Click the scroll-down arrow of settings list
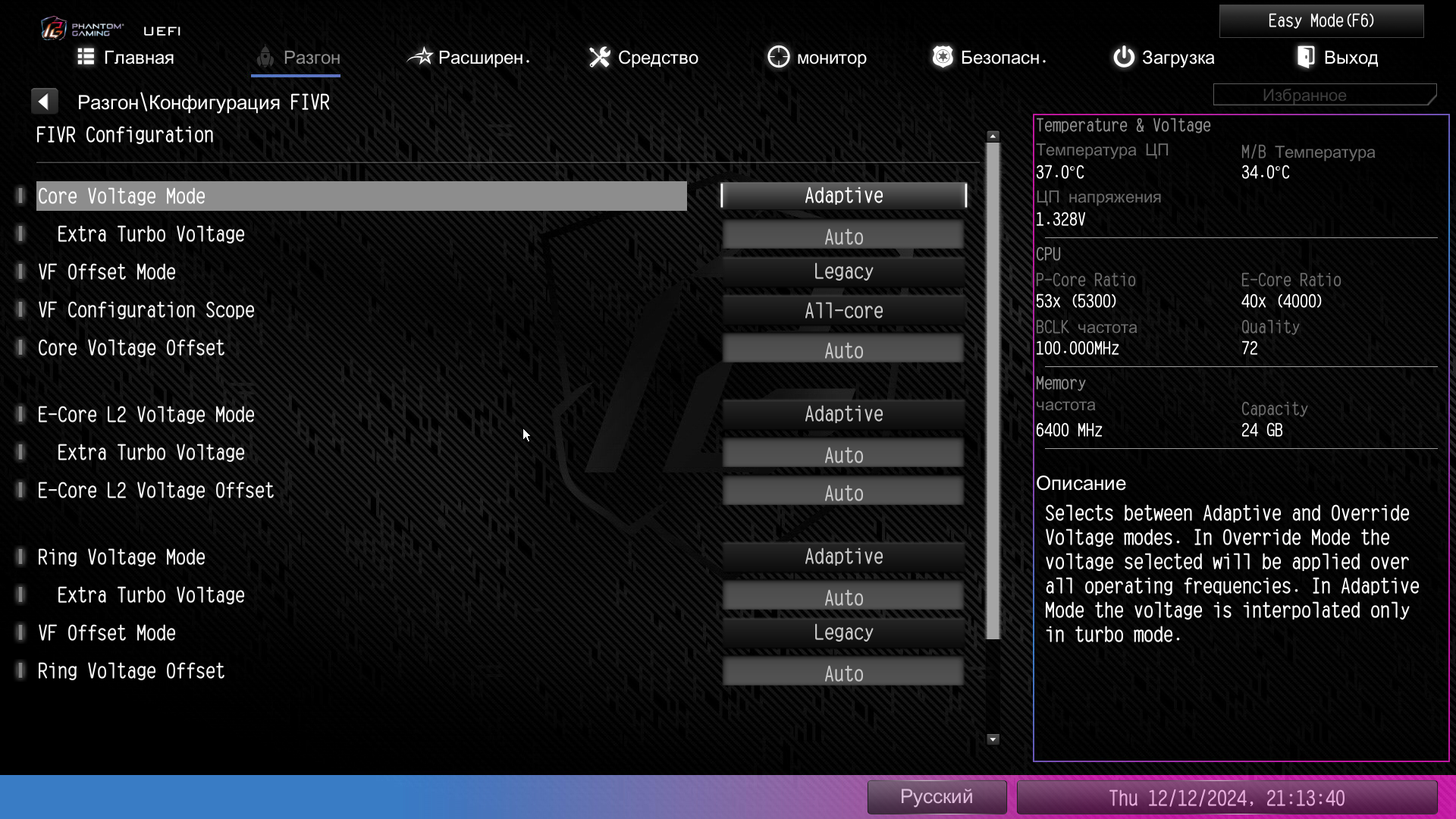This screenshot has height=819, width=1456. click(x=993, y=739)
